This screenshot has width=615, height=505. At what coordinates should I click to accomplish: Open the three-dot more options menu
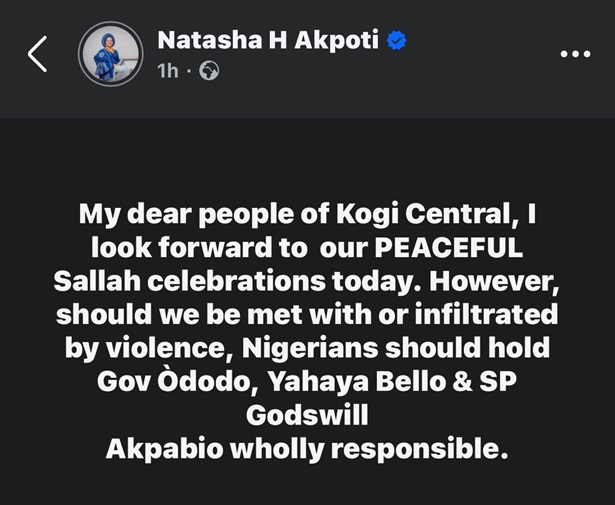point(575,54)
